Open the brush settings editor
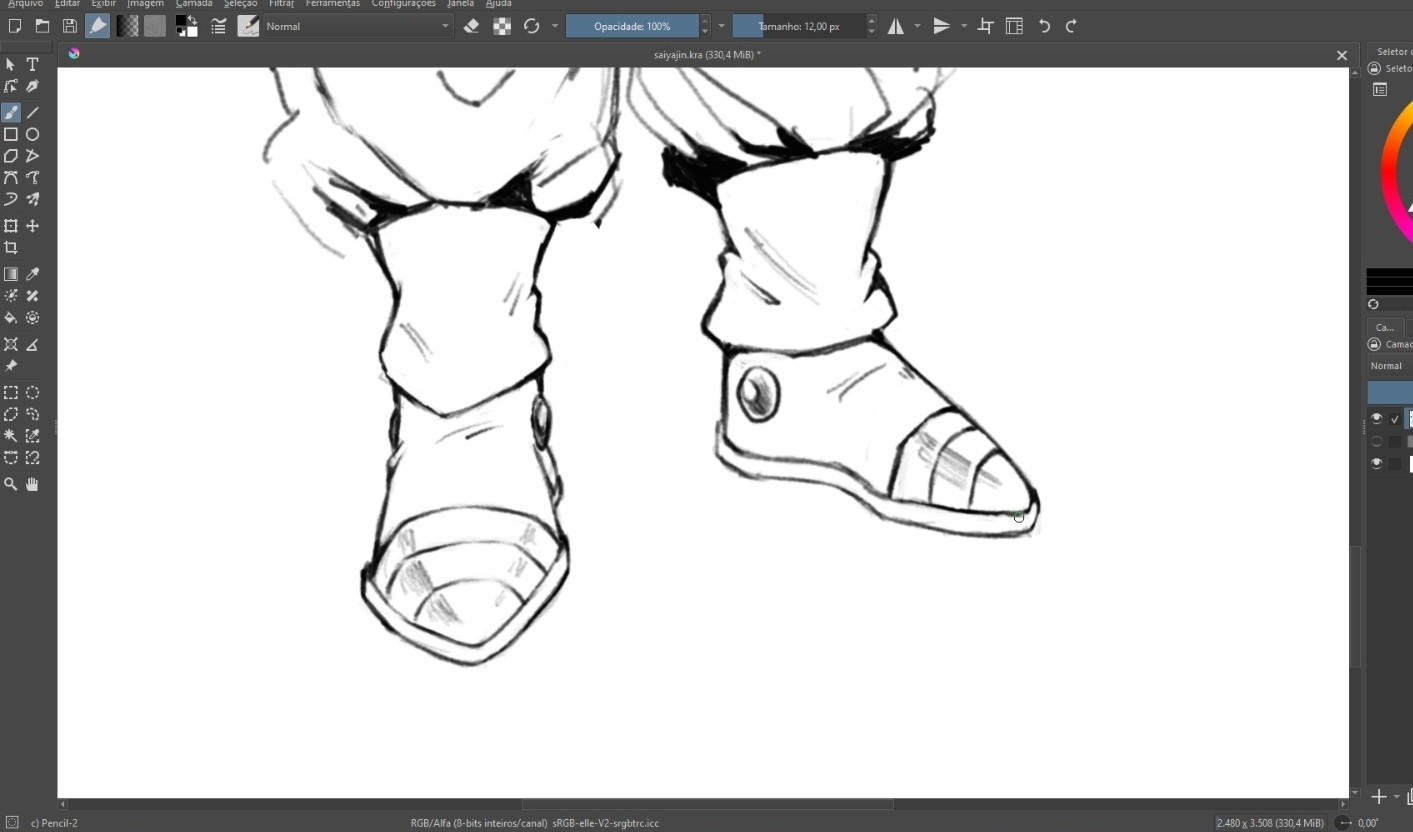 (x=218, y=26)
